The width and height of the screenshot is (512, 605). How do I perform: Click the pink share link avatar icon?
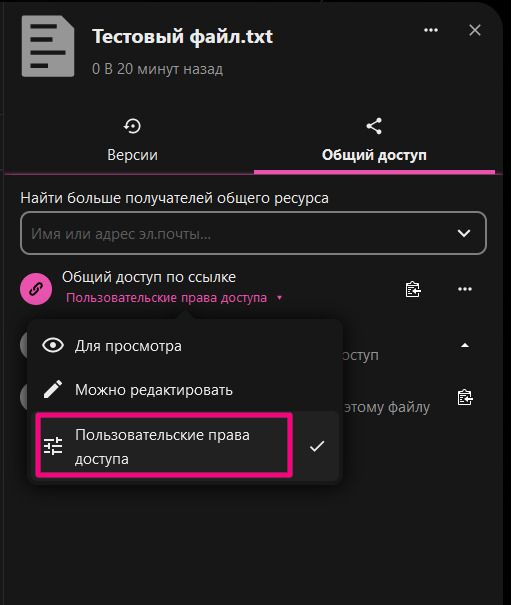(x=36, y=289)
